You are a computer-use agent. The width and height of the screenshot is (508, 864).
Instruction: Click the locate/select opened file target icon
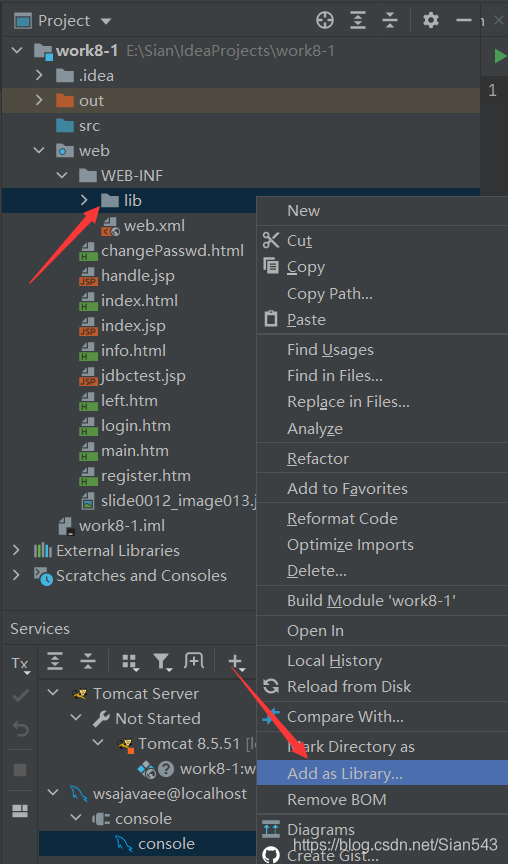[325, 20]
